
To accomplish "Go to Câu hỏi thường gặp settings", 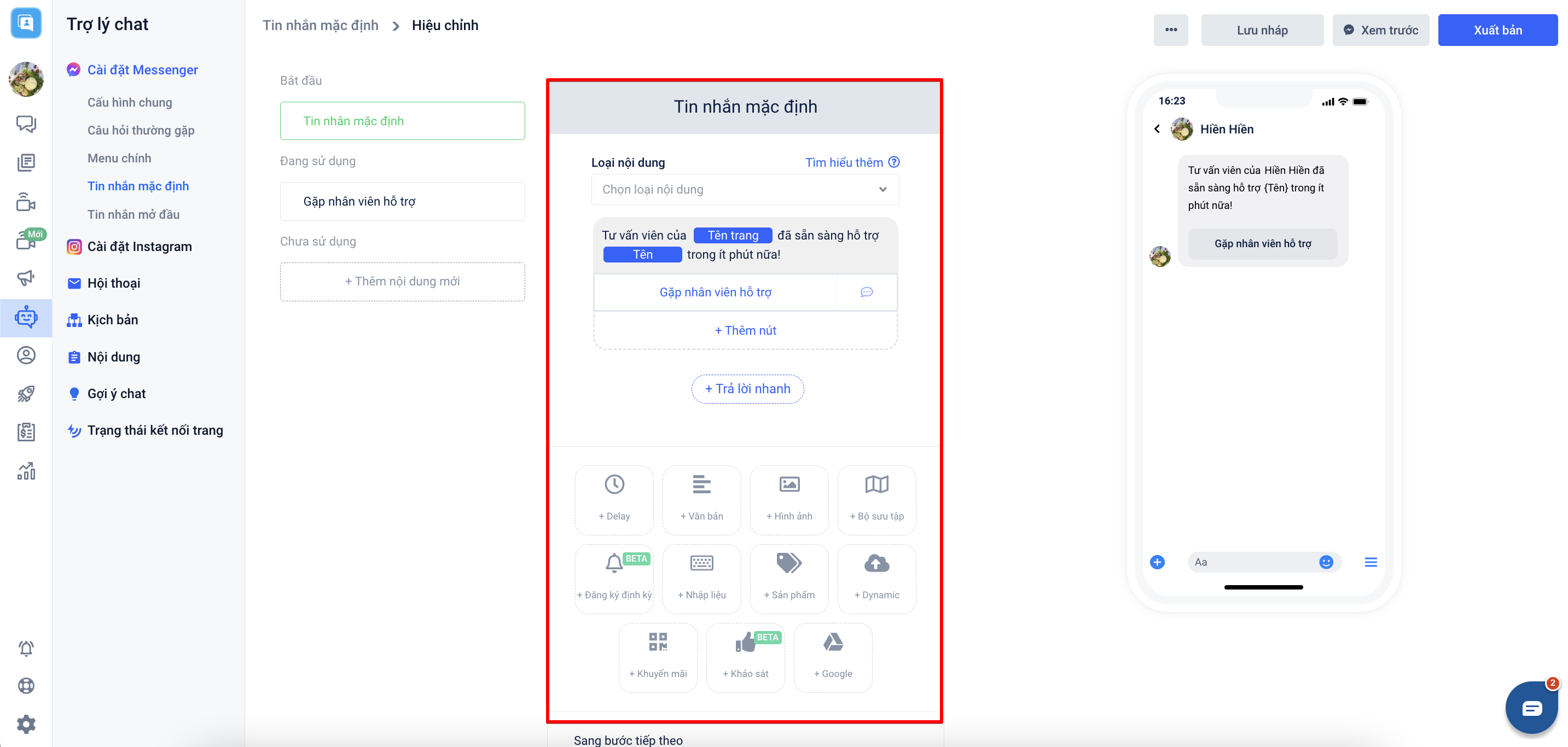I will click(x=141, y=130).
